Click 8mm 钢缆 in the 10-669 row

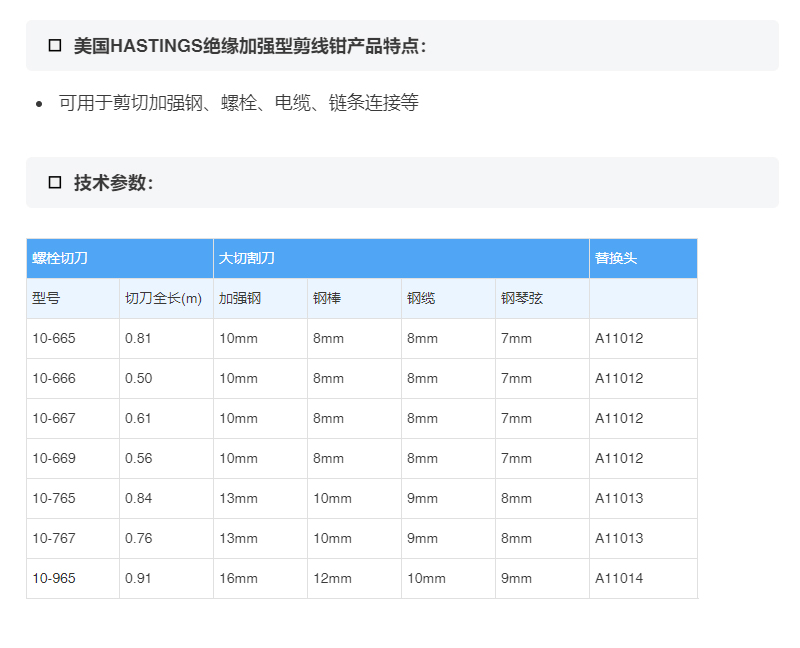point(422,458)
